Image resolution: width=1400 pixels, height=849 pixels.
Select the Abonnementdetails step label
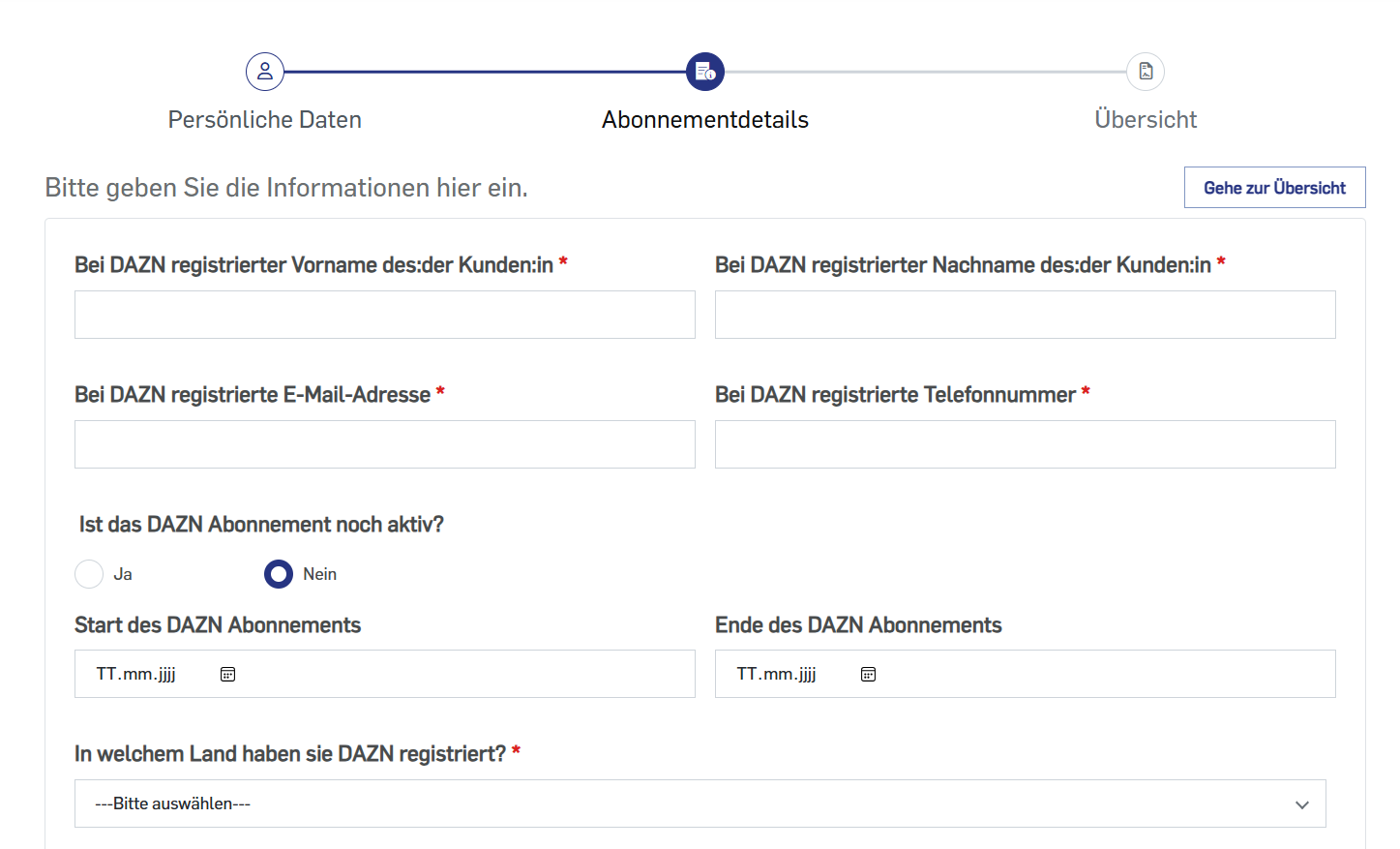(705, 120)
